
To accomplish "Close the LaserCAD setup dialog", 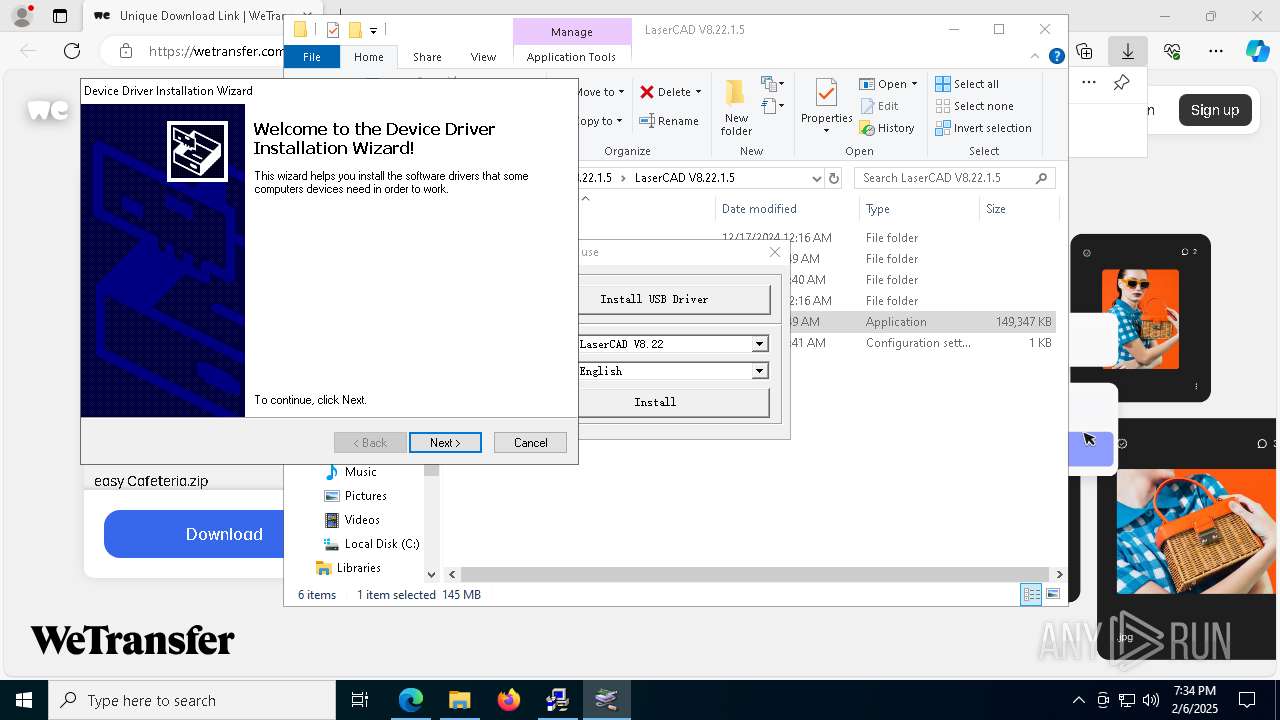I will tap(775, 252).
